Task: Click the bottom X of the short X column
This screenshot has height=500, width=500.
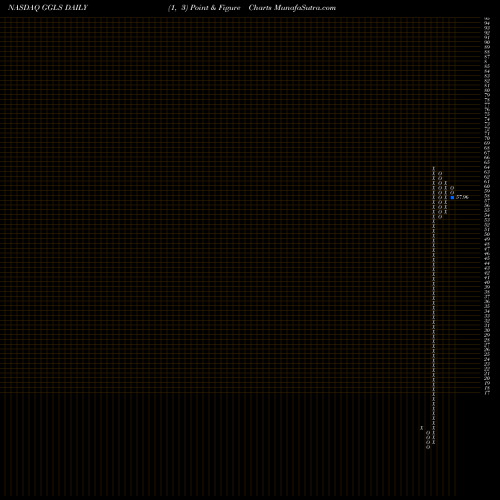Action: coord(446,212)
